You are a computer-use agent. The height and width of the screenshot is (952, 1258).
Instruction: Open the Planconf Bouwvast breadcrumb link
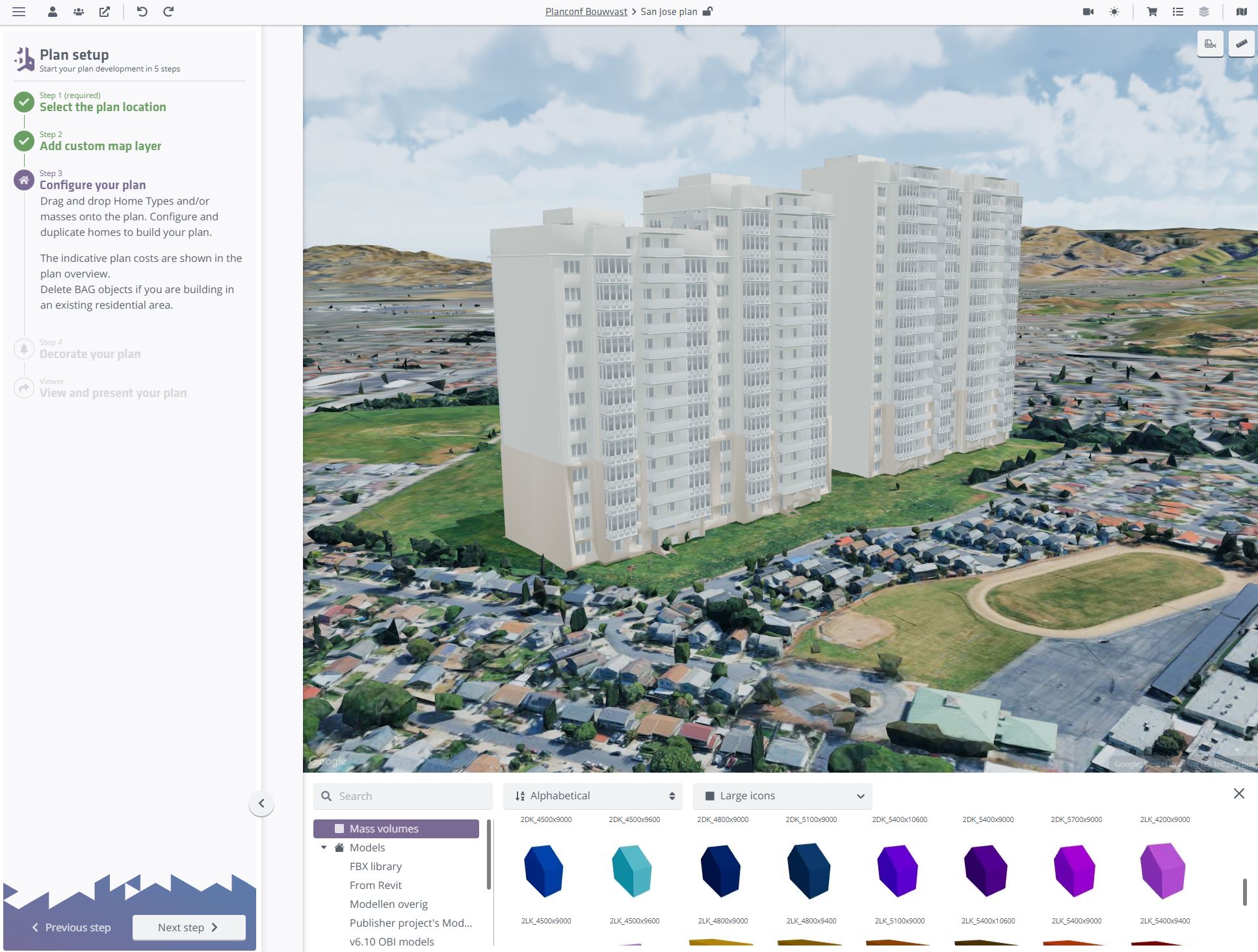[x=586, y=12]
